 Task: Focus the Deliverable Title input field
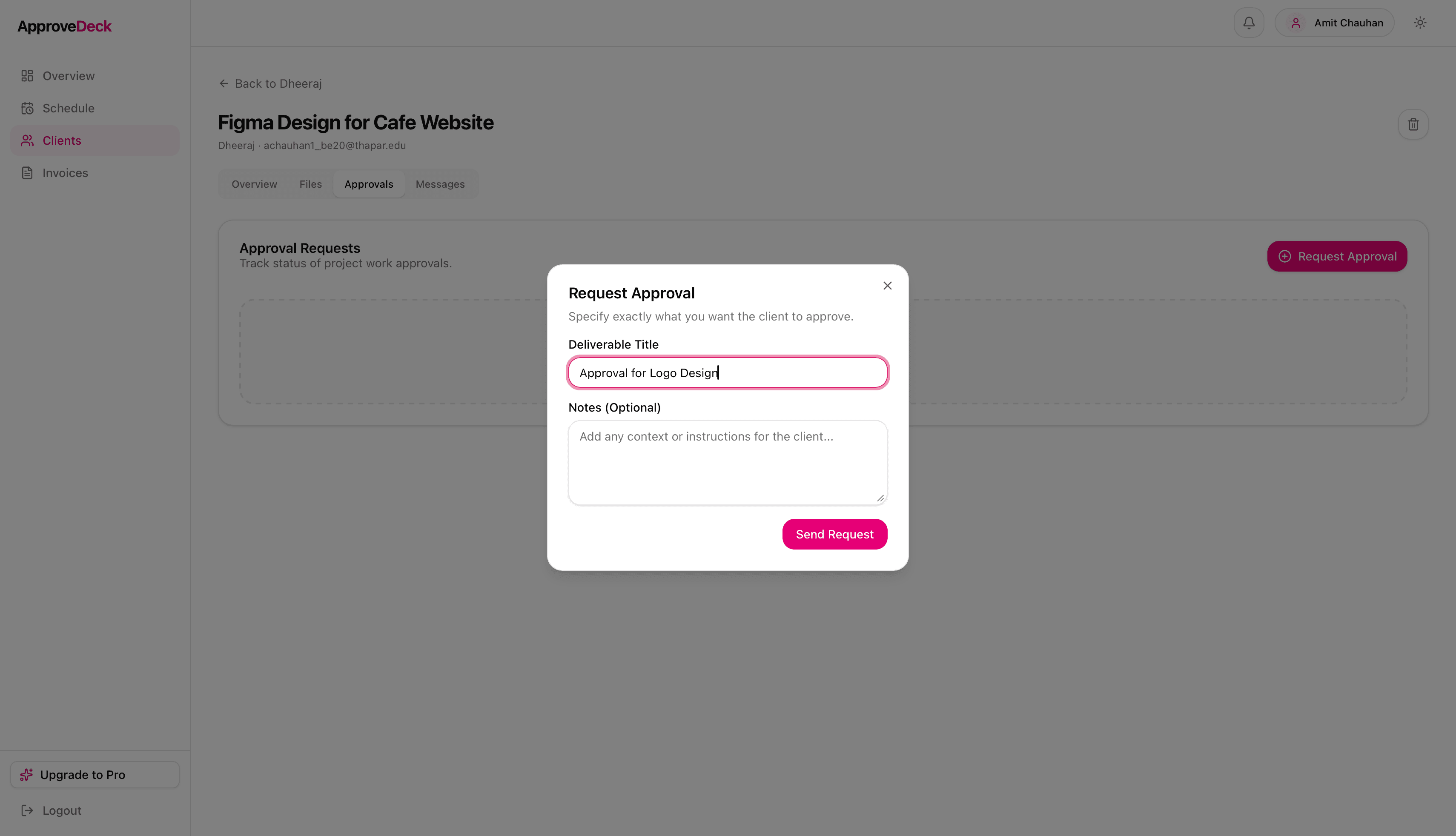727,372
